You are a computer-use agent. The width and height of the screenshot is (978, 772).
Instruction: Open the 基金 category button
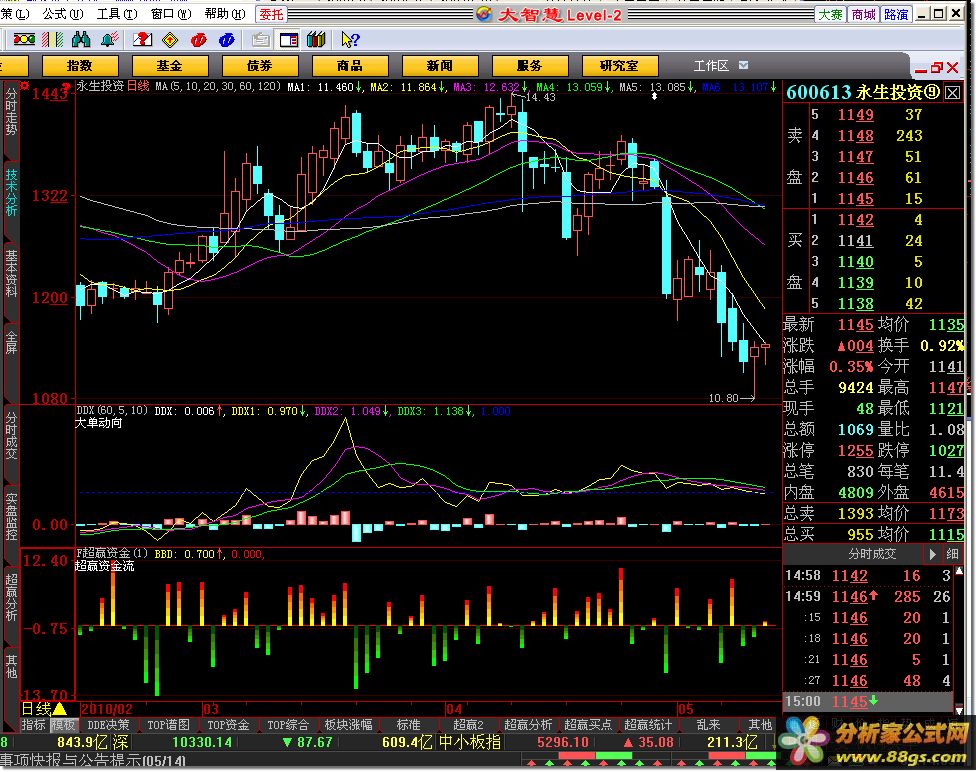(170, 66)
